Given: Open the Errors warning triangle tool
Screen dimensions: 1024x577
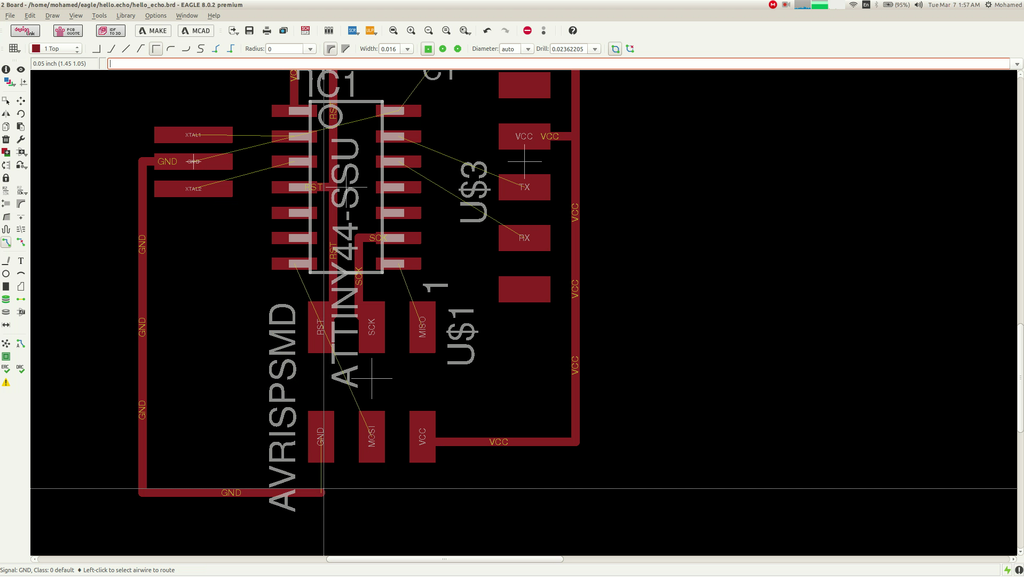Looking at the screenshot, I should (x=6, y=382).
